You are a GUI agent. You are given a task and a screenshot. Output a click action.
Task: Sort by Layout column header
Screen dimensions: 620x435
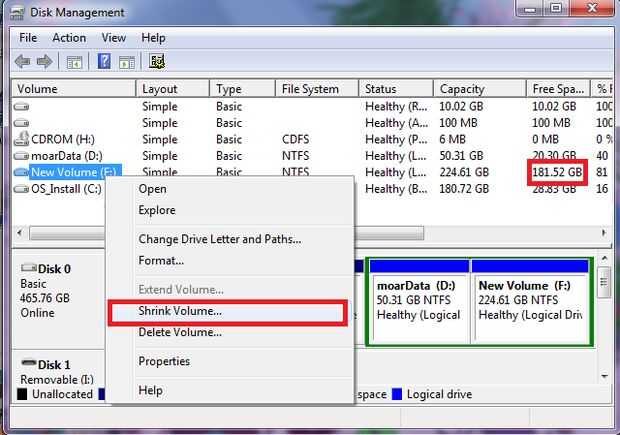click(172, 89)
